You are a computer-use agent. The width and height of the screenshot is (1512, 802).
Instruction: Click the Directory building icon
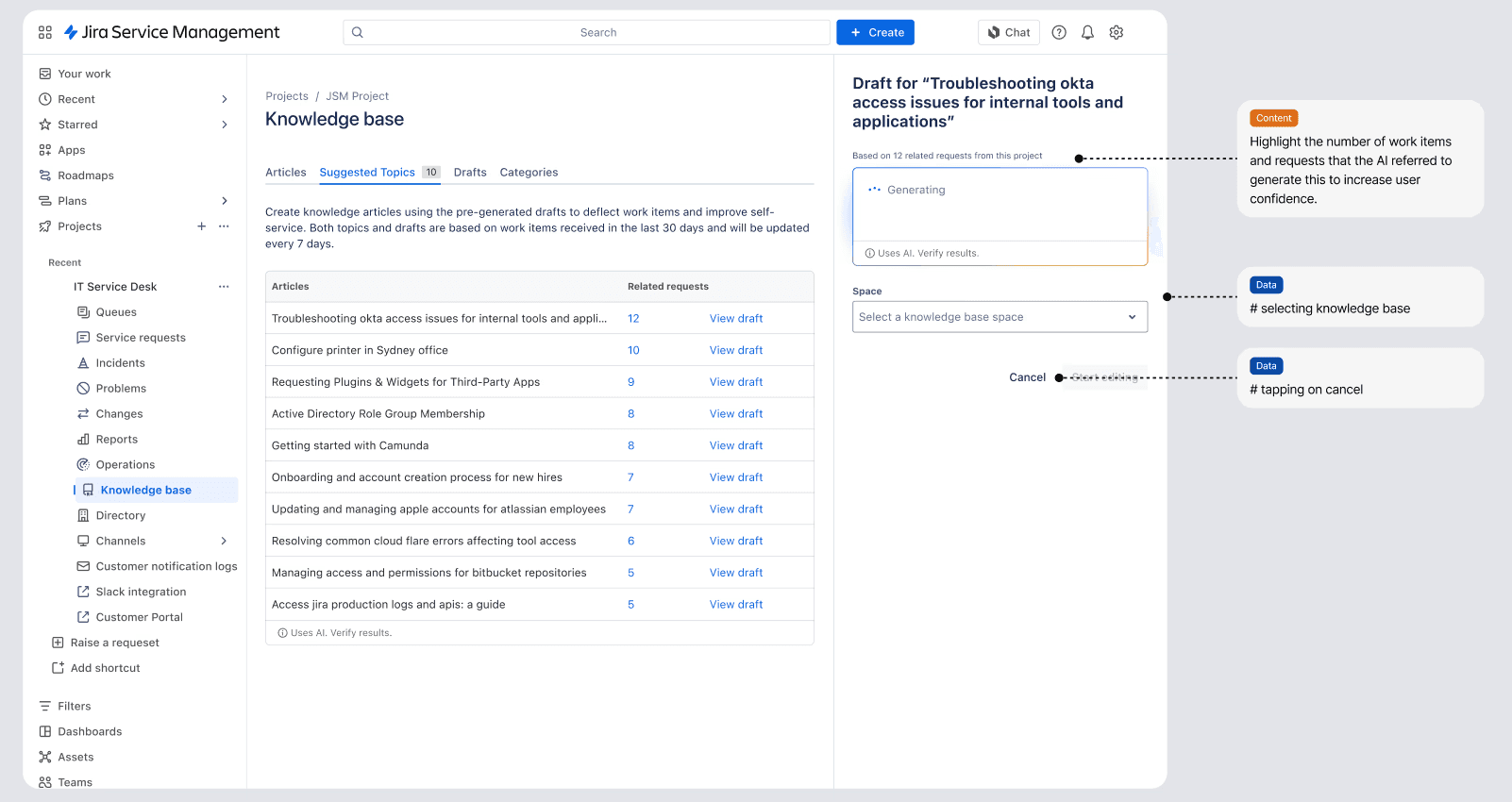pos(83,516)
